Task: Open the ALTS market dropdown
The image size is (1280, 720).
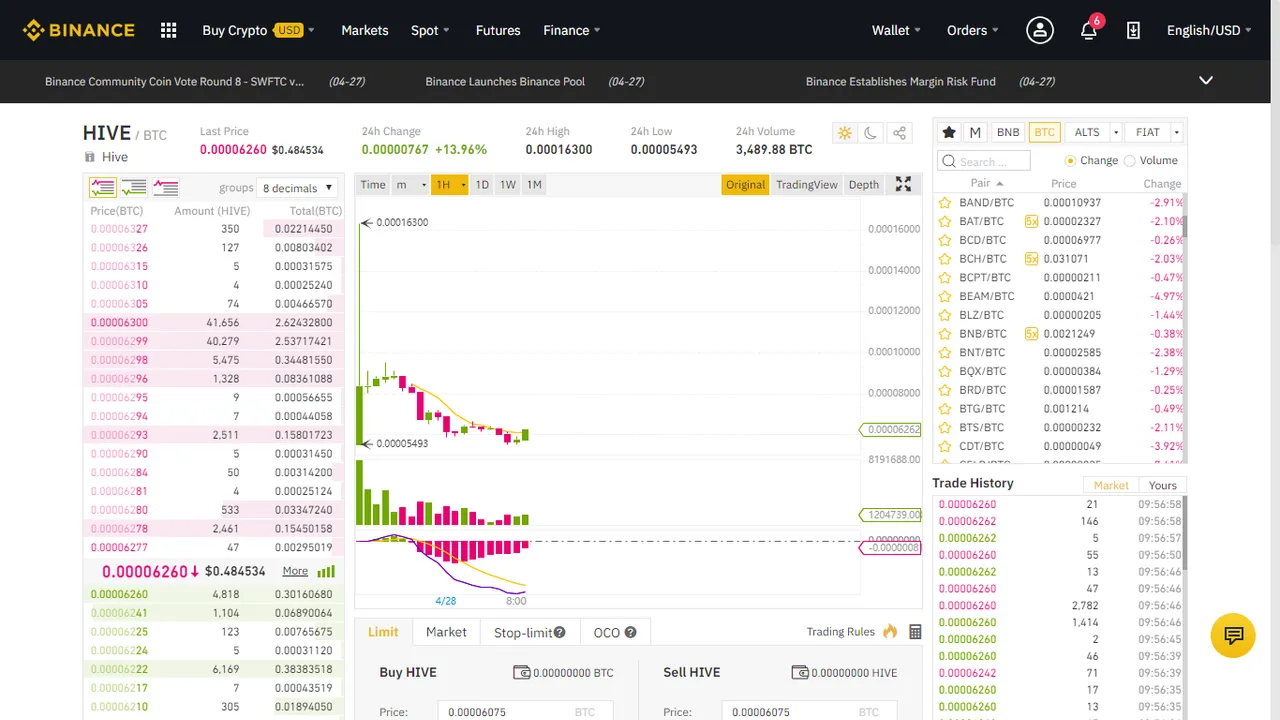Action: [1092, 132]
